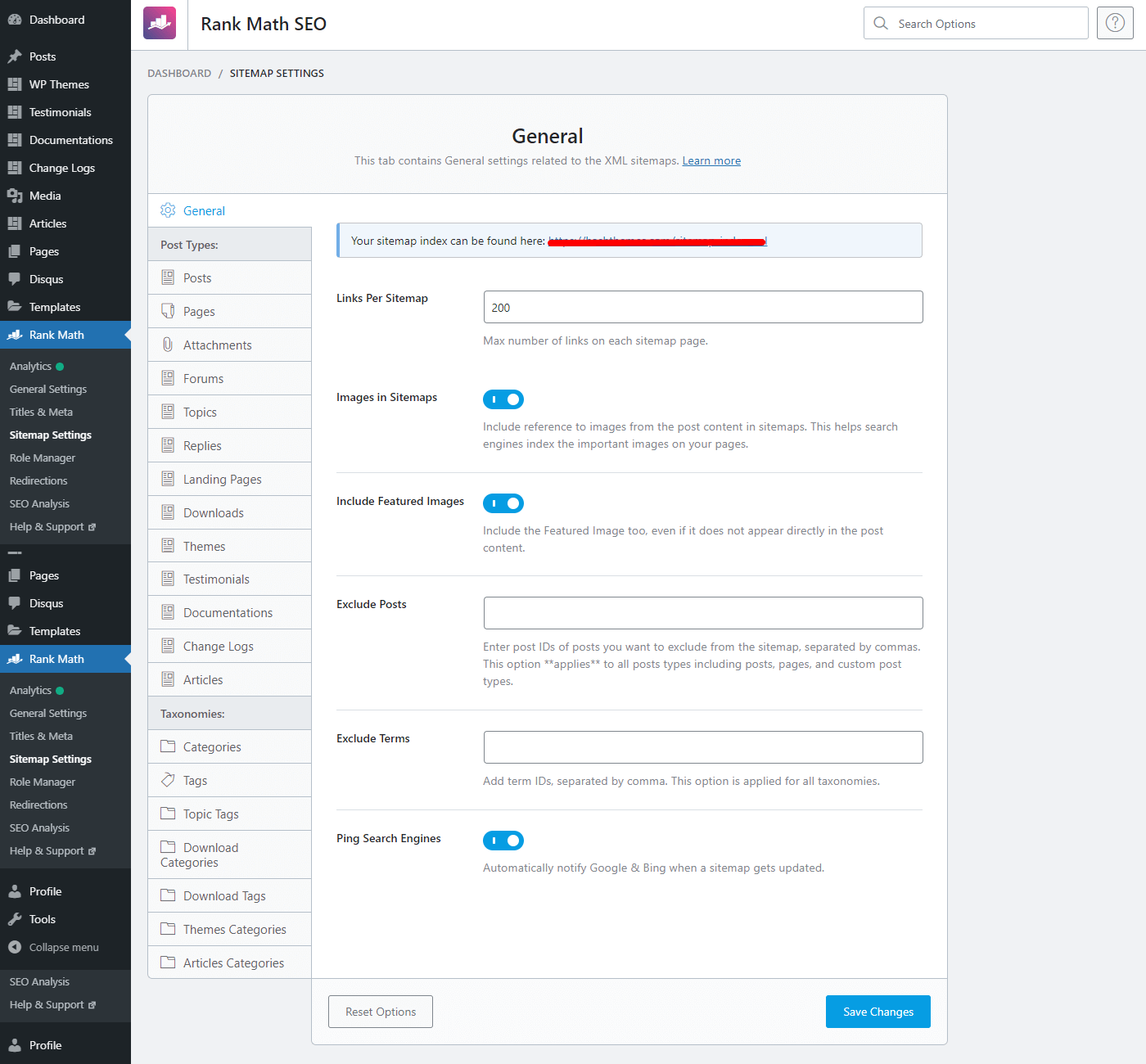Open Change Logs tab under Post Types
Viewport: 1146px width, 1064px height.
(x=230, y=646)
